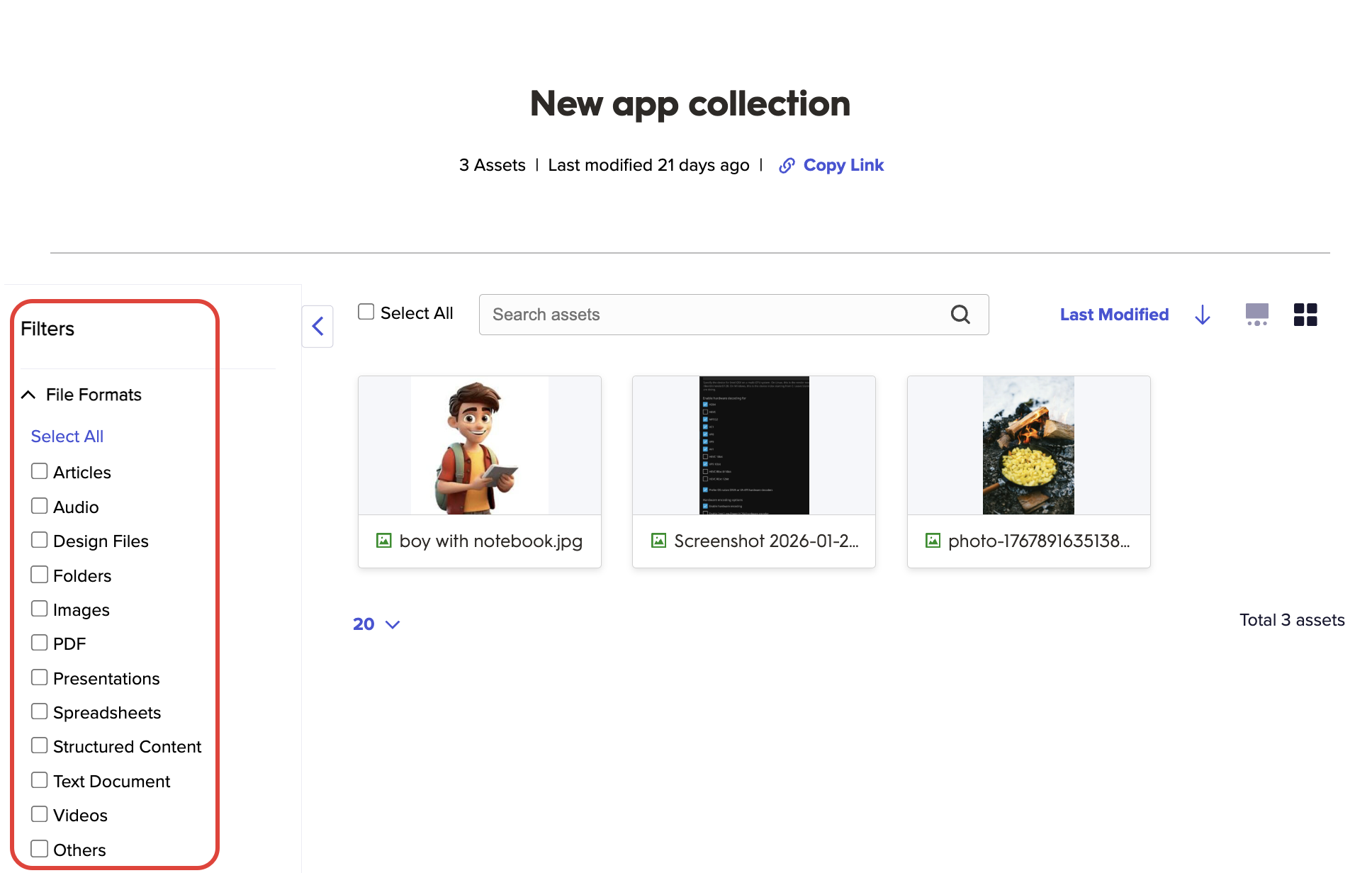Check the Select All assets checkbox
The image size is (1372, 873).
pos(366,312)
